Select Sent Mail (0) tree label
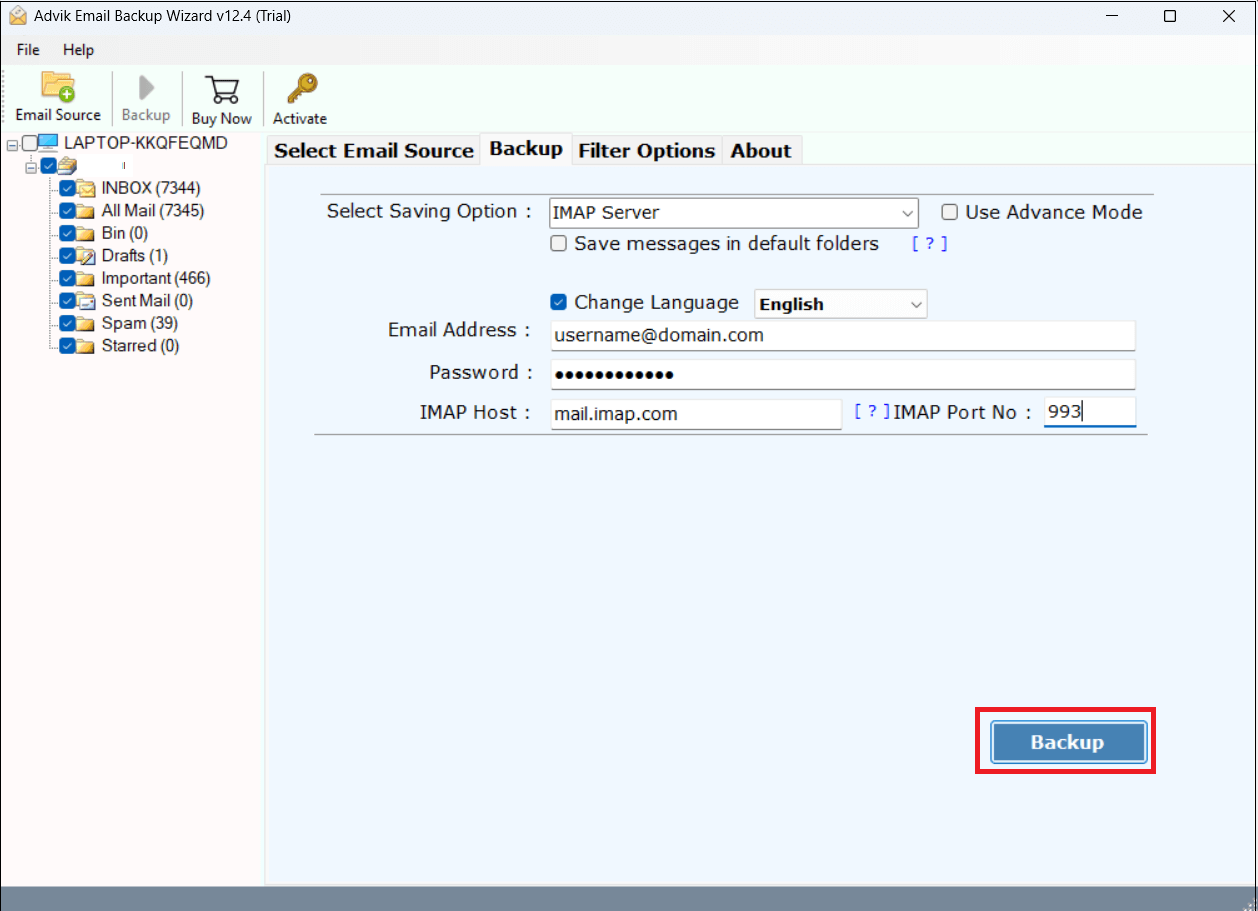 147,301
